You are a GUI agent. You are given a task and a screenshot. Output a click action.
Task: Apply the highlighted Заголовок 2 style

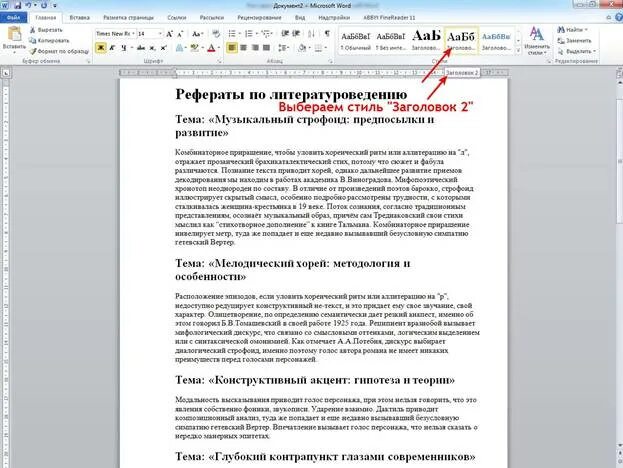[461, 41]
